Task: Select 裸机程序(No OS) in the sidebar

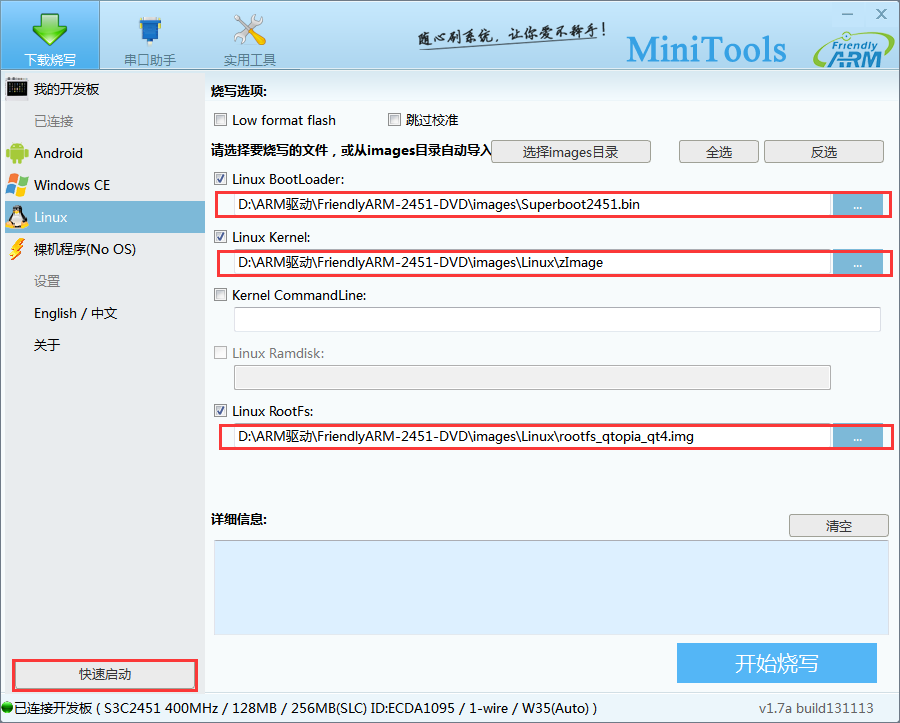Action: tap(105, 249)
